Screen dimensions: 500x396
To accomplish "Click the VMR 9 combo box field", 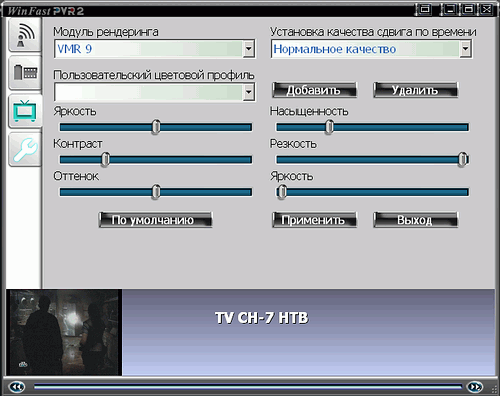I will (155, 49).
